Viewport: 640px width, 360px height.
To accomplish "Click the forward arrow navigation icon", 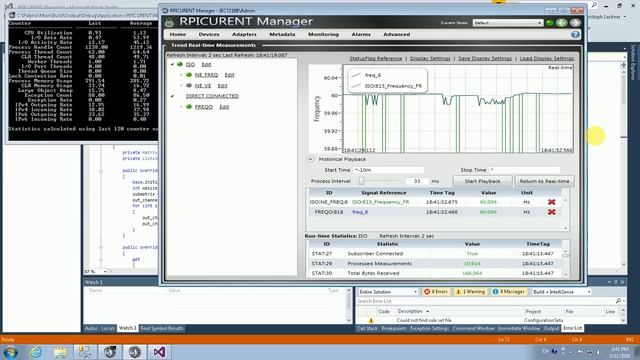I will [x=575, y=23].
